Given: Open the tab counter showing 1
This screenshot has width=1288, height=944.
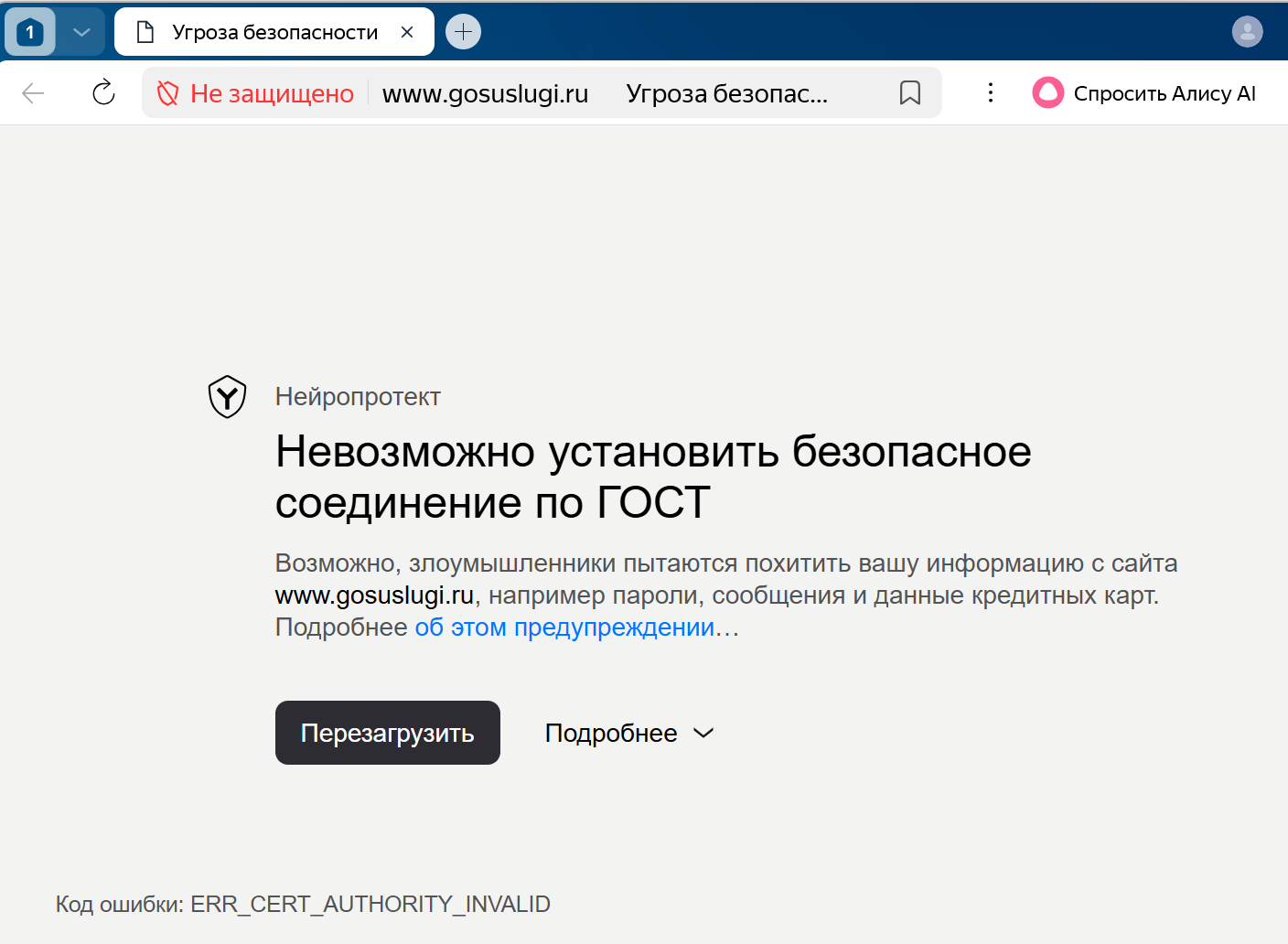Looking at the screenshot, I should (30, 33).
